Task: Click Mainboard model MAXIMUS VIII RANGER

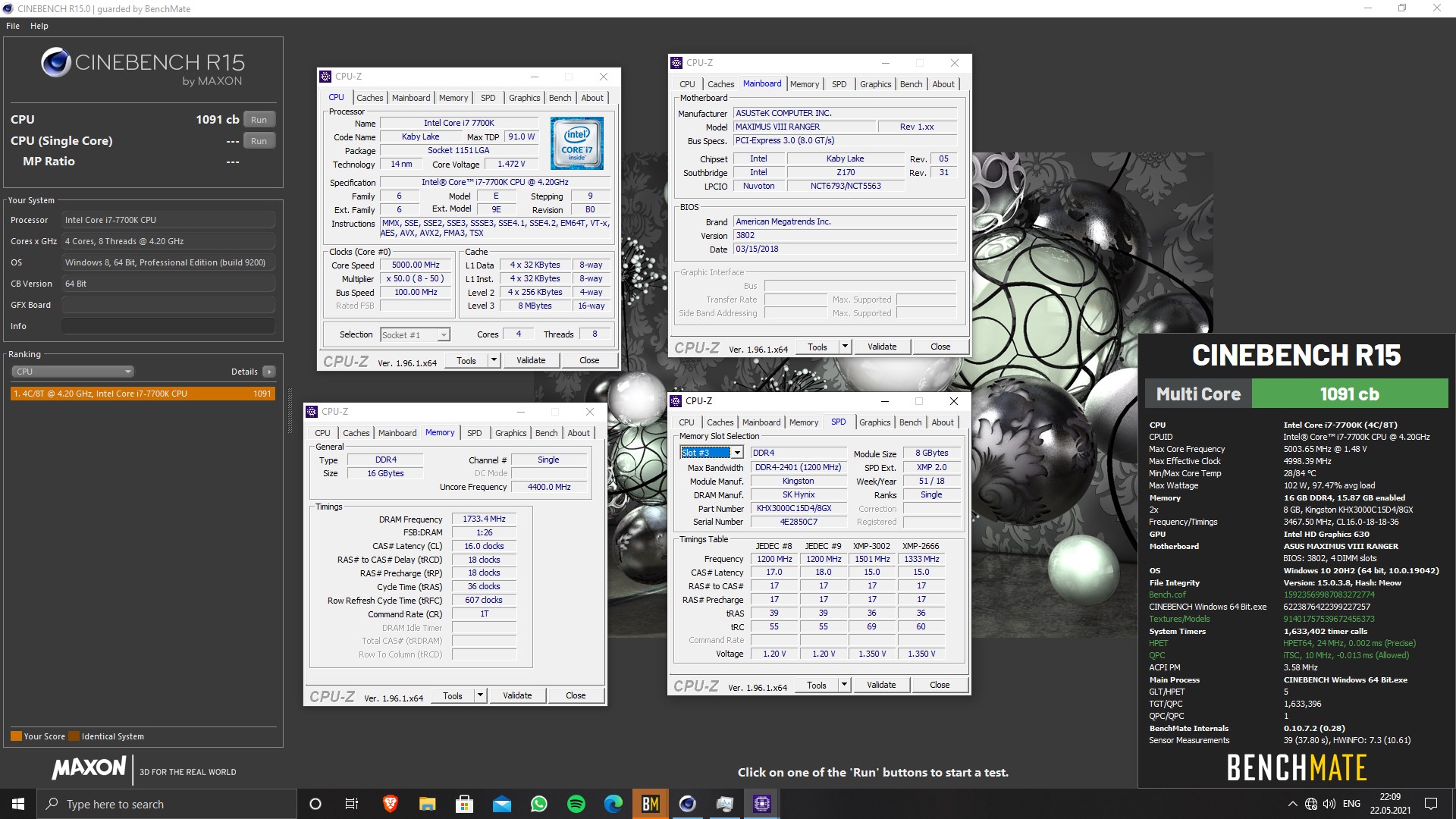Action: pos(804,127)
